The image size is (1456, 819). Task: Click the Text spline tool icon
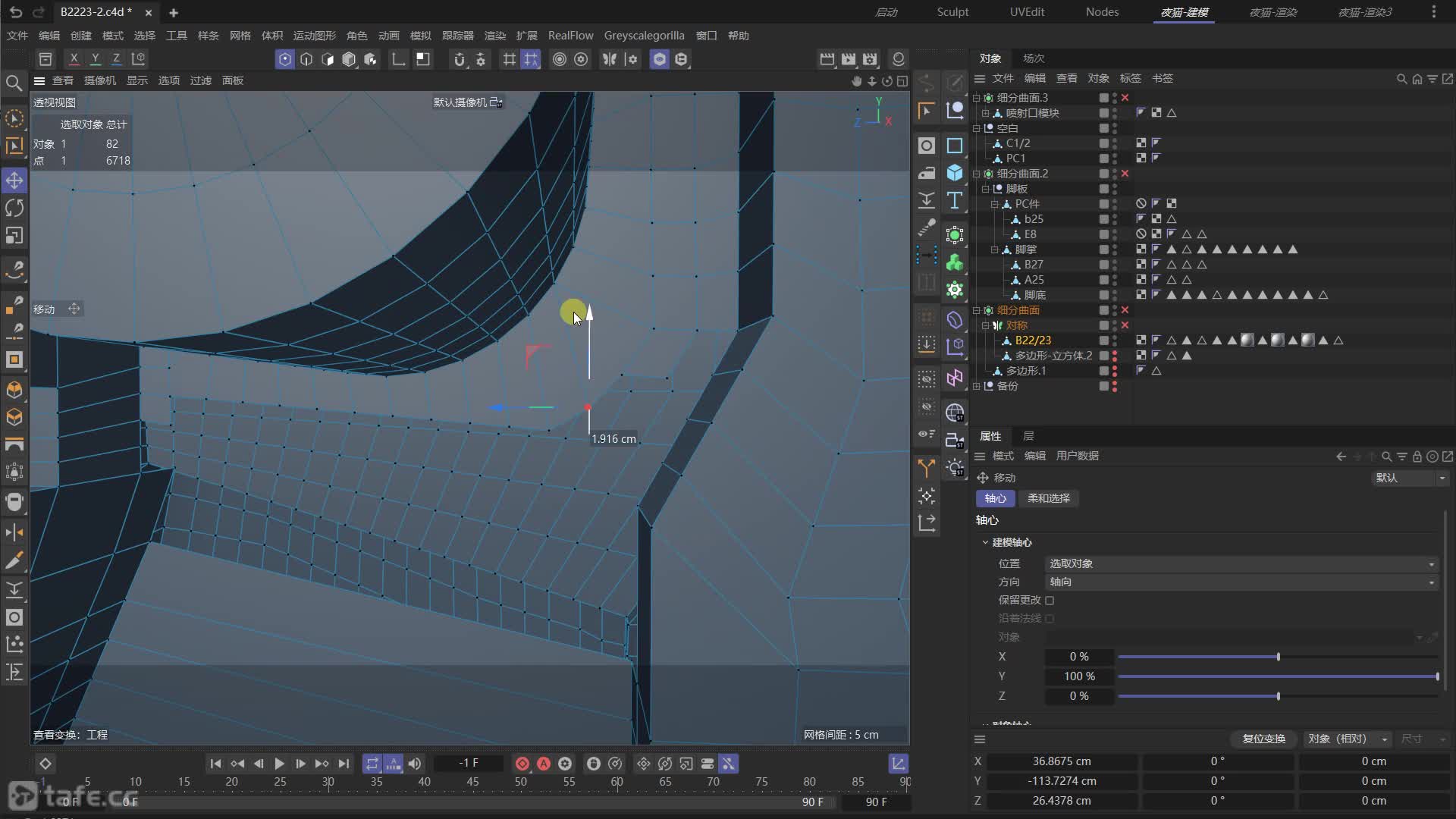(x=955, y=200)
